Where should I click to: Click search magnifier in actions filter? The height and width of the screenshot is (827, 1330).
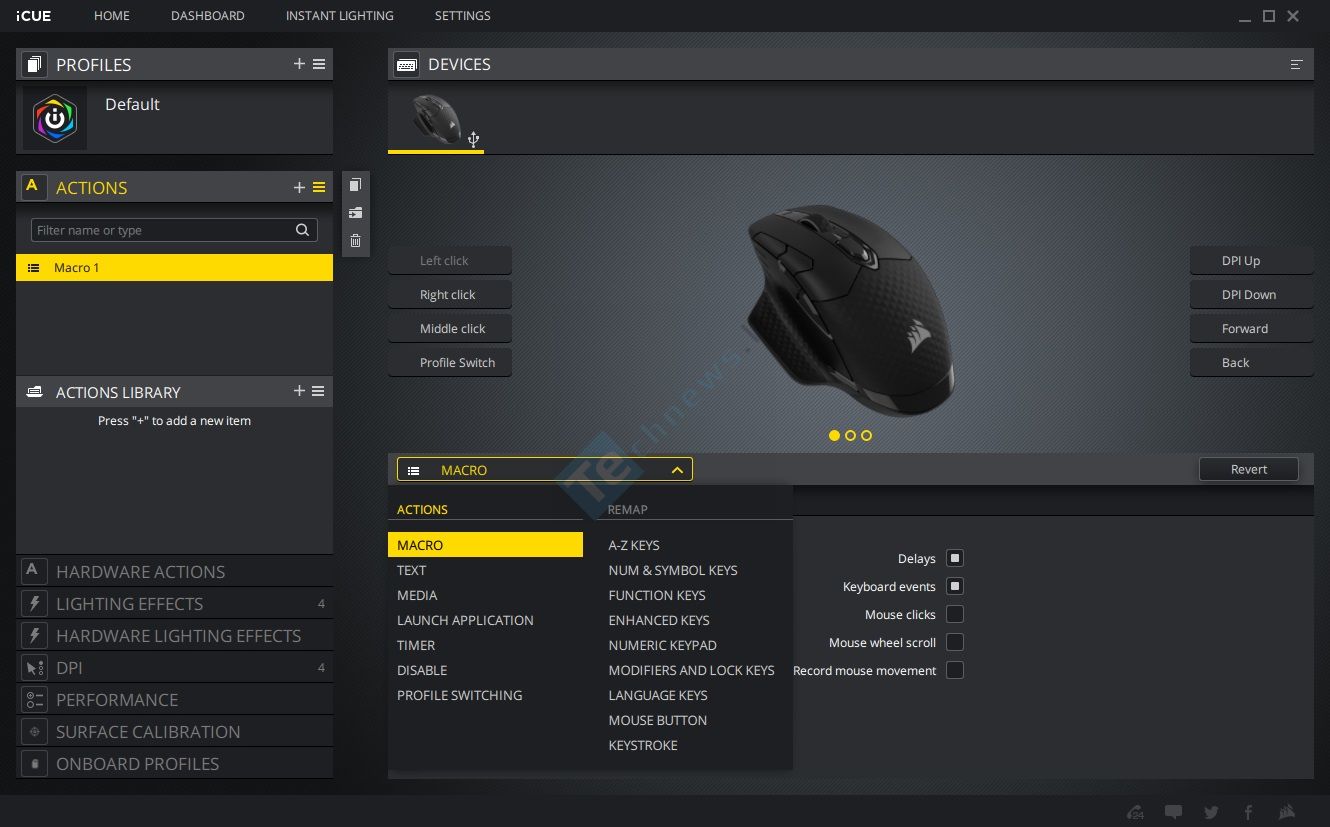302,230
